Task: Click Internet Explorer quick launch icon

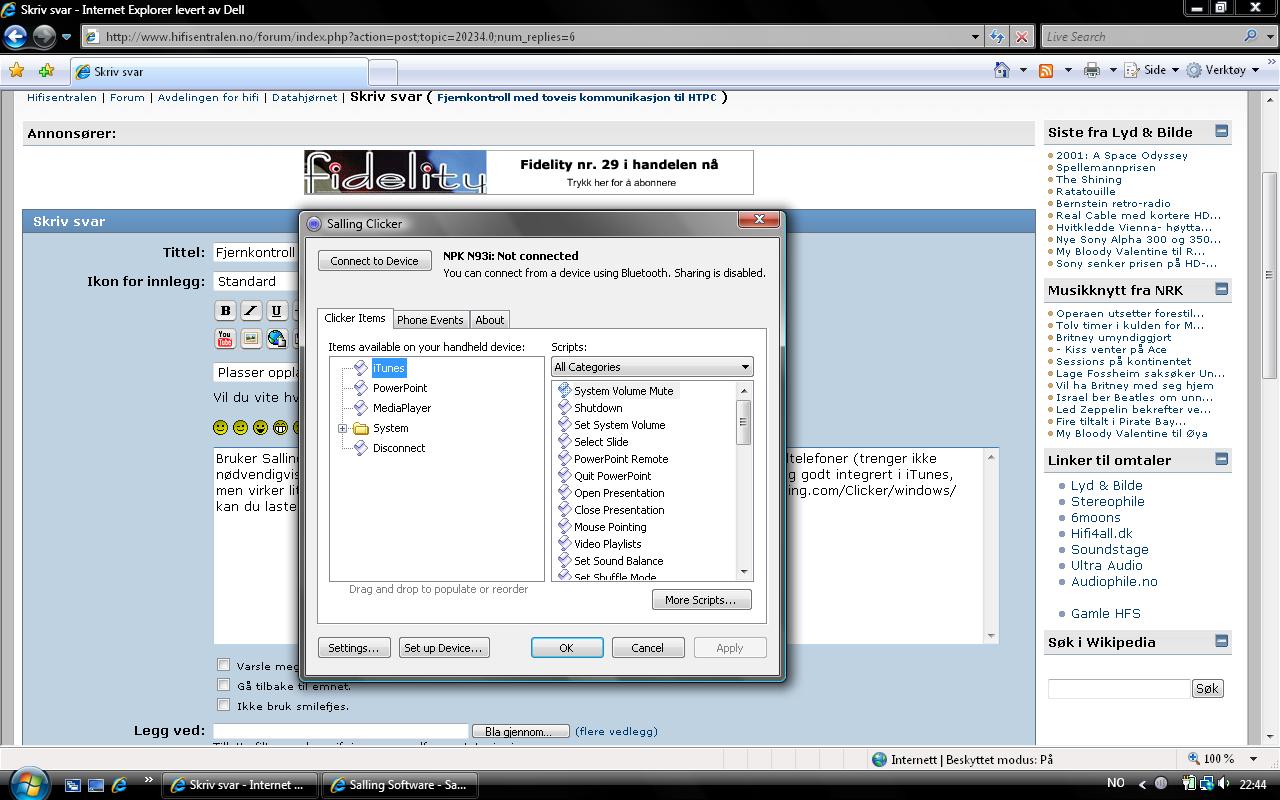Action: (119, 785)
